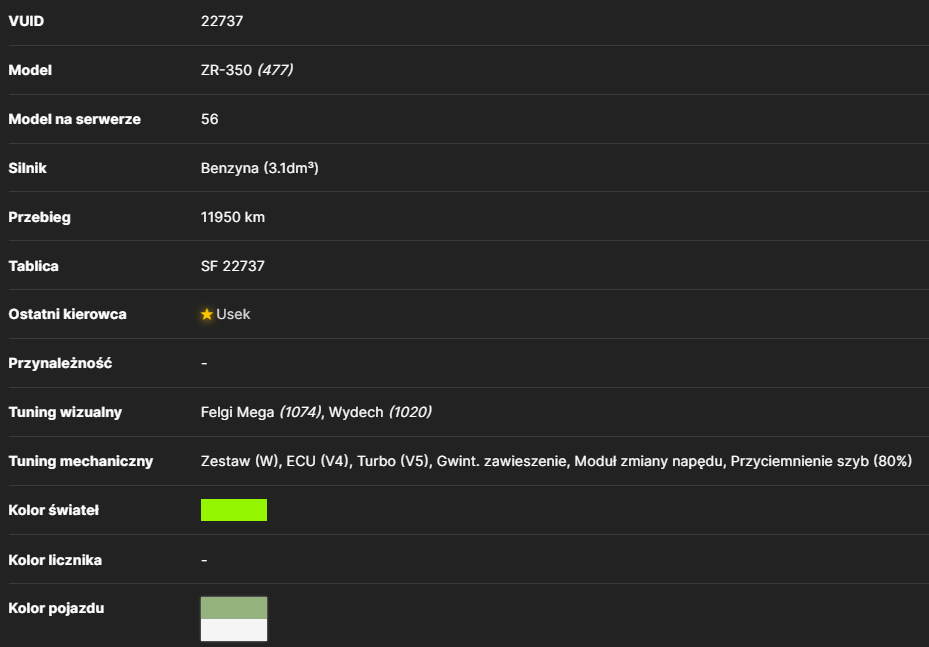Click the Tuning wizualny label

click(65, 412)
